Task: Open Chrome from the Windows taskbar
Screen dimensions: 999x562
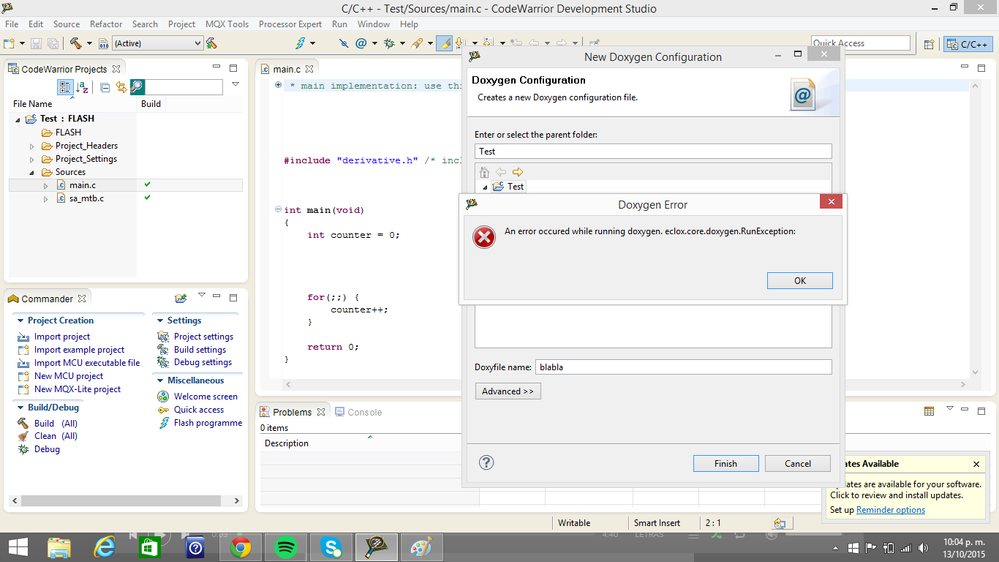Action: pyautogui.click(x=240, y=547)
